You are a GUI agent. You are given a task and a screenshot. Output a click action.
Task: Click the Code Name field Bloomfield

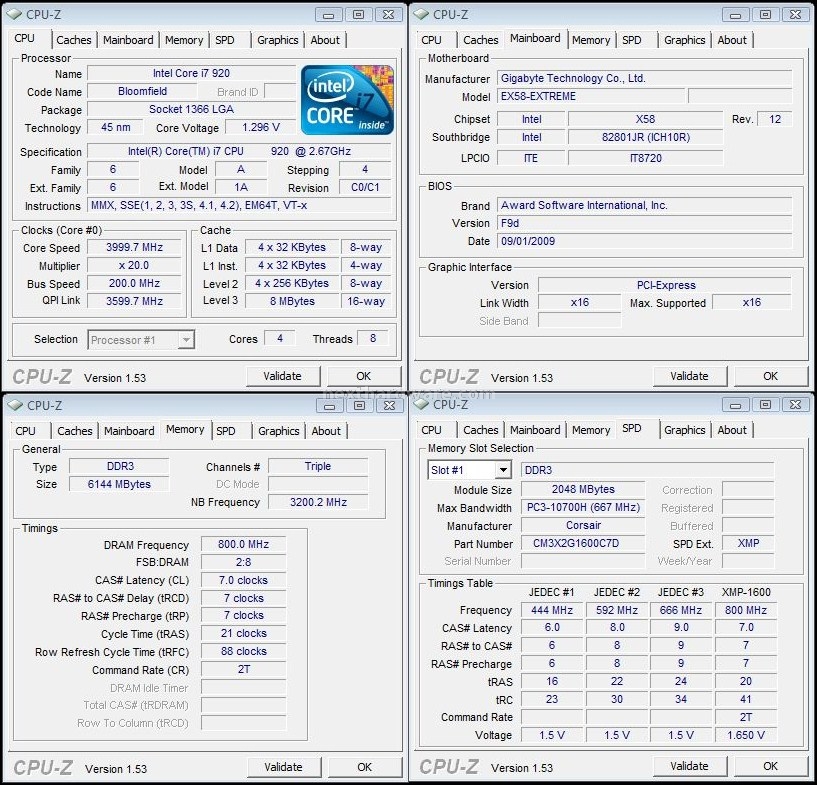[142, 91]
